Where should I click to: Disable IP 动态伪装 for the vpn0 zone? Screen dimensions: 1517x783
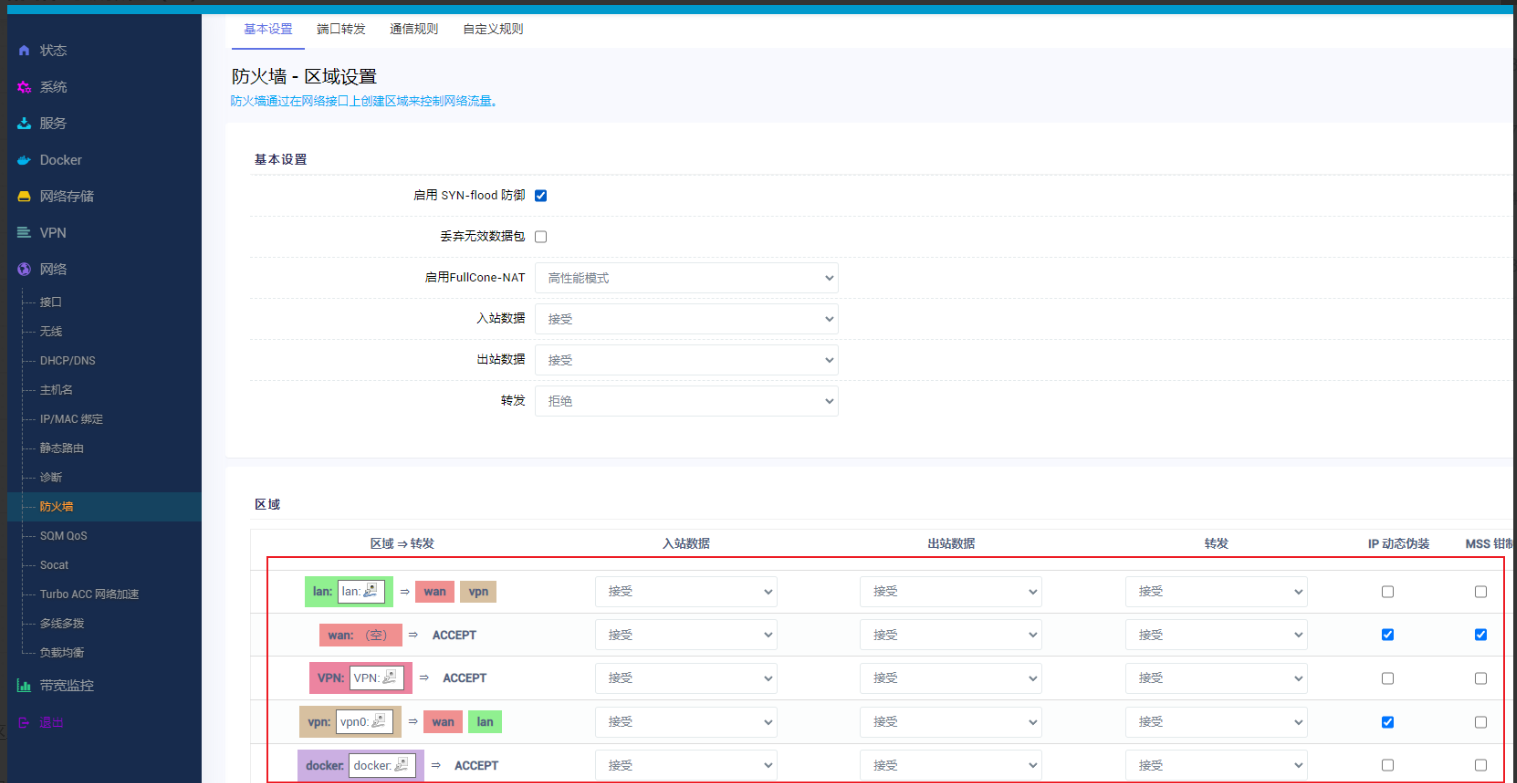pos(1387,722)
